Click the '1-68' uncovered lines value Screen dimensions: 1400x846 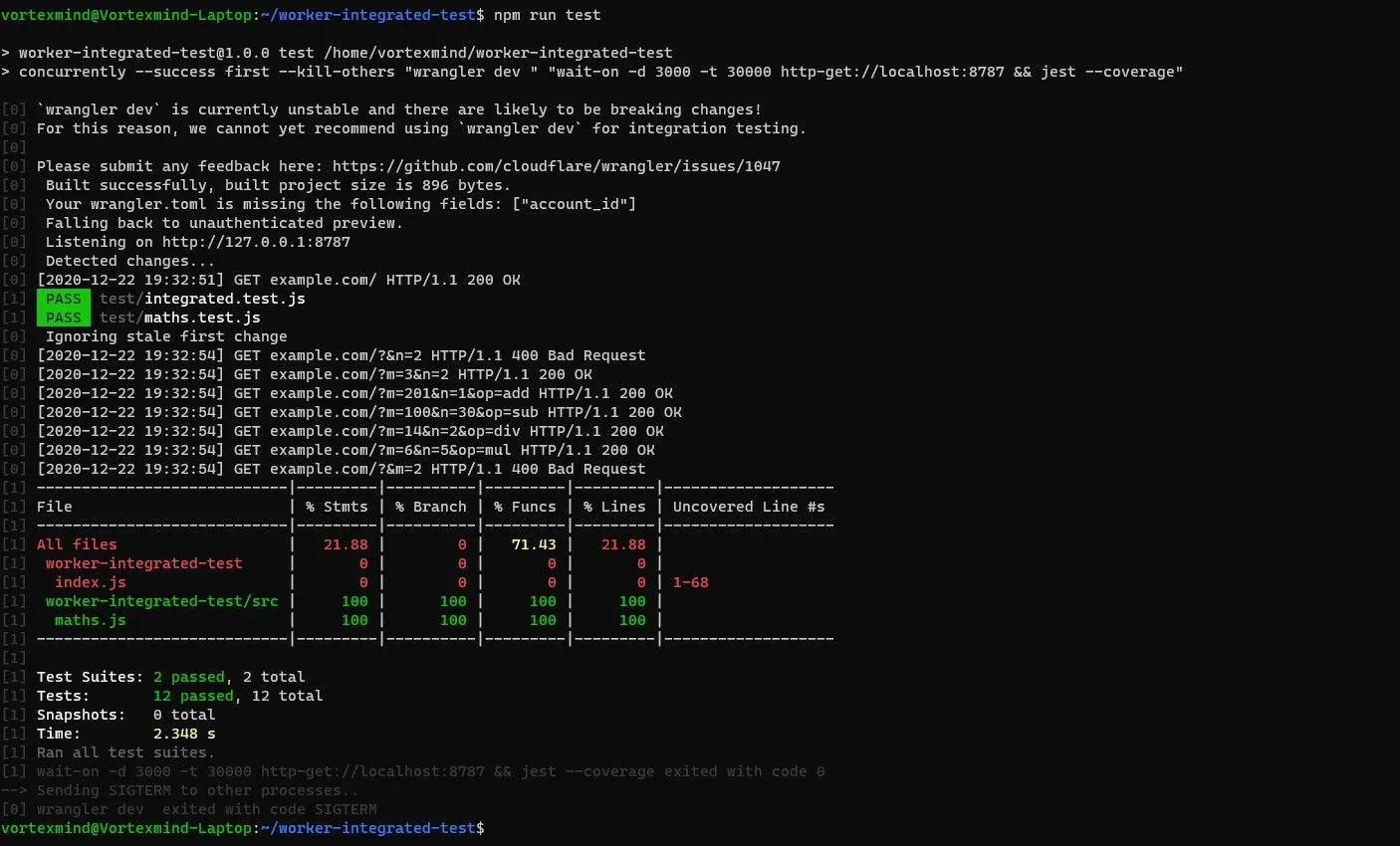tap(691, 582)
